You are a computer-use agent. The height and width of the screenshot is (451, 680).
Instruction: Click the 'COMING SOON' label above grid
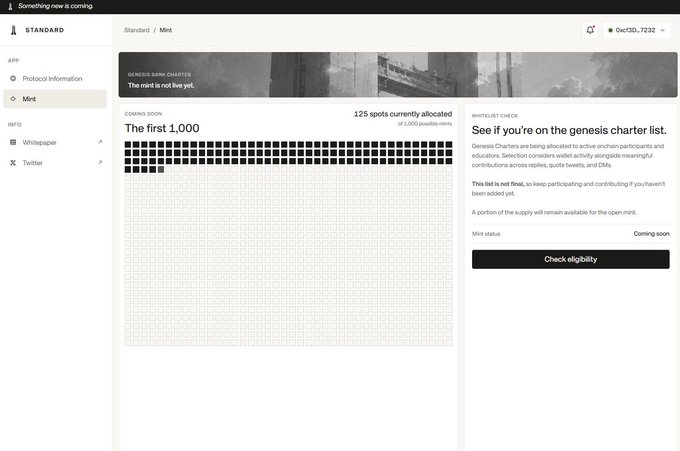coord(143,114)
